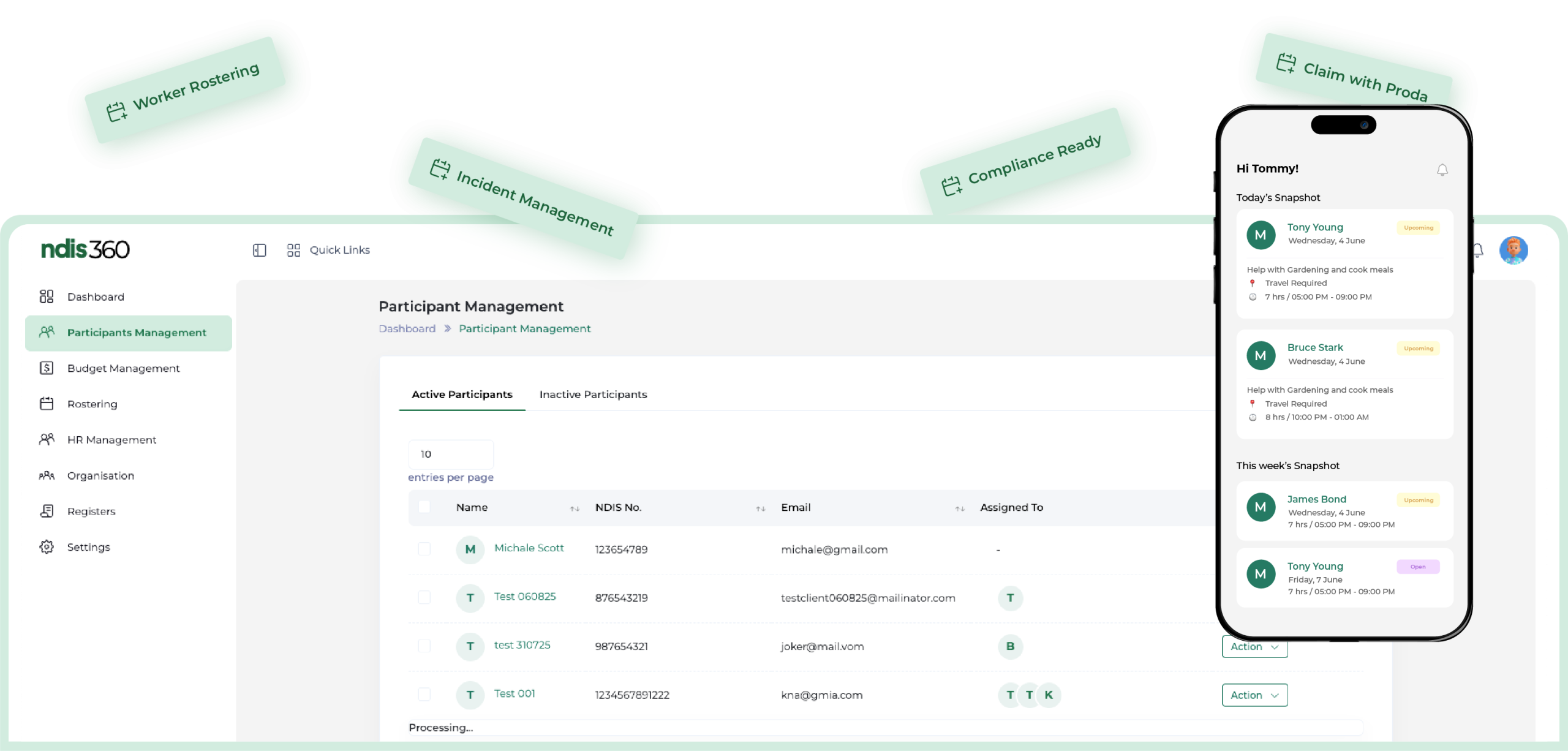Check the select-all checkbox in table header
Viewport: 1568px width, 751px height.
[x=424, y=507]
